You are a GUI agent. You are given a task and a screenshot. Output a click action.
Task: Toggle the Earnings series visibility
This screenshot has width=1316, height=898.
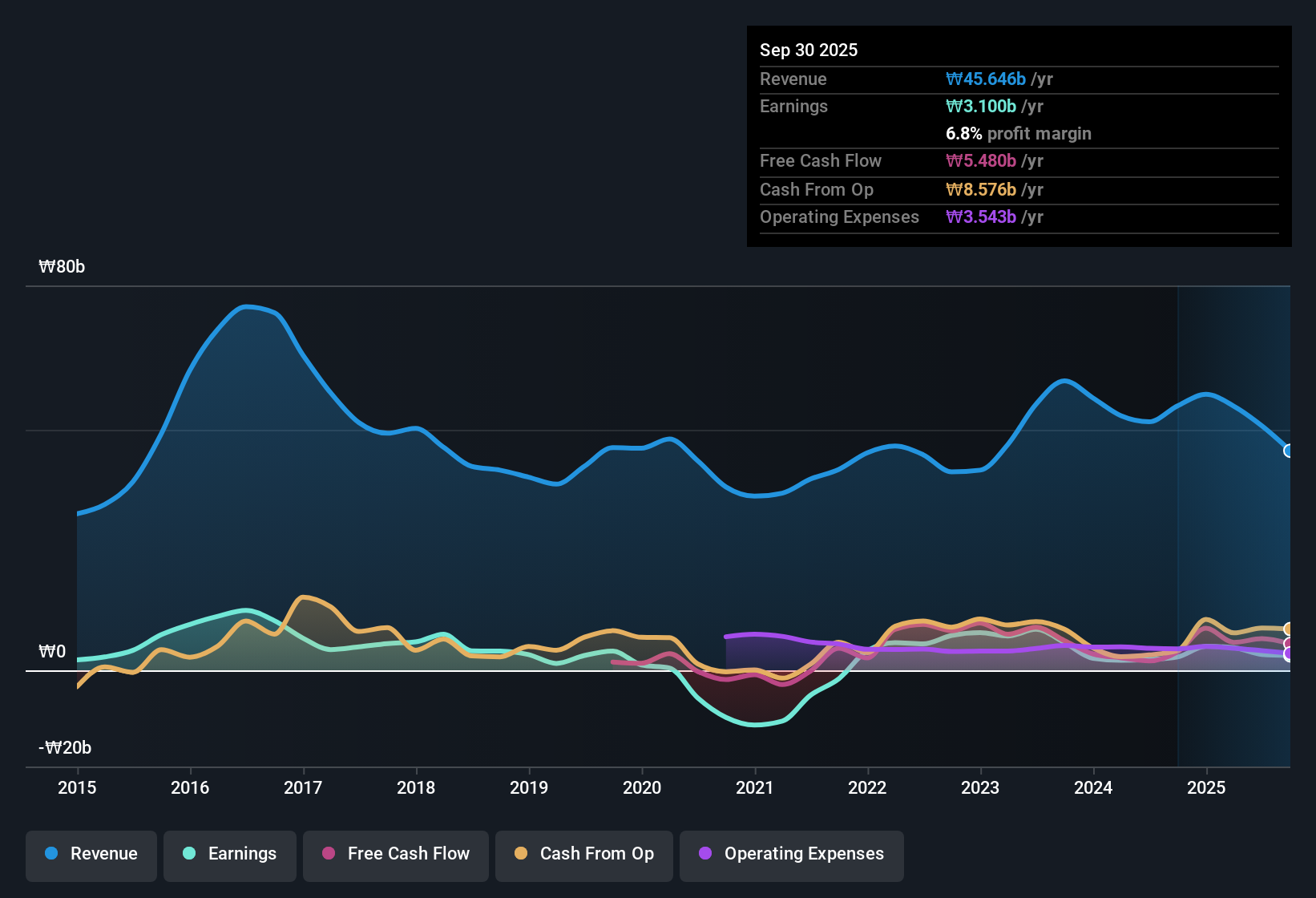click(x=229, y=854)
